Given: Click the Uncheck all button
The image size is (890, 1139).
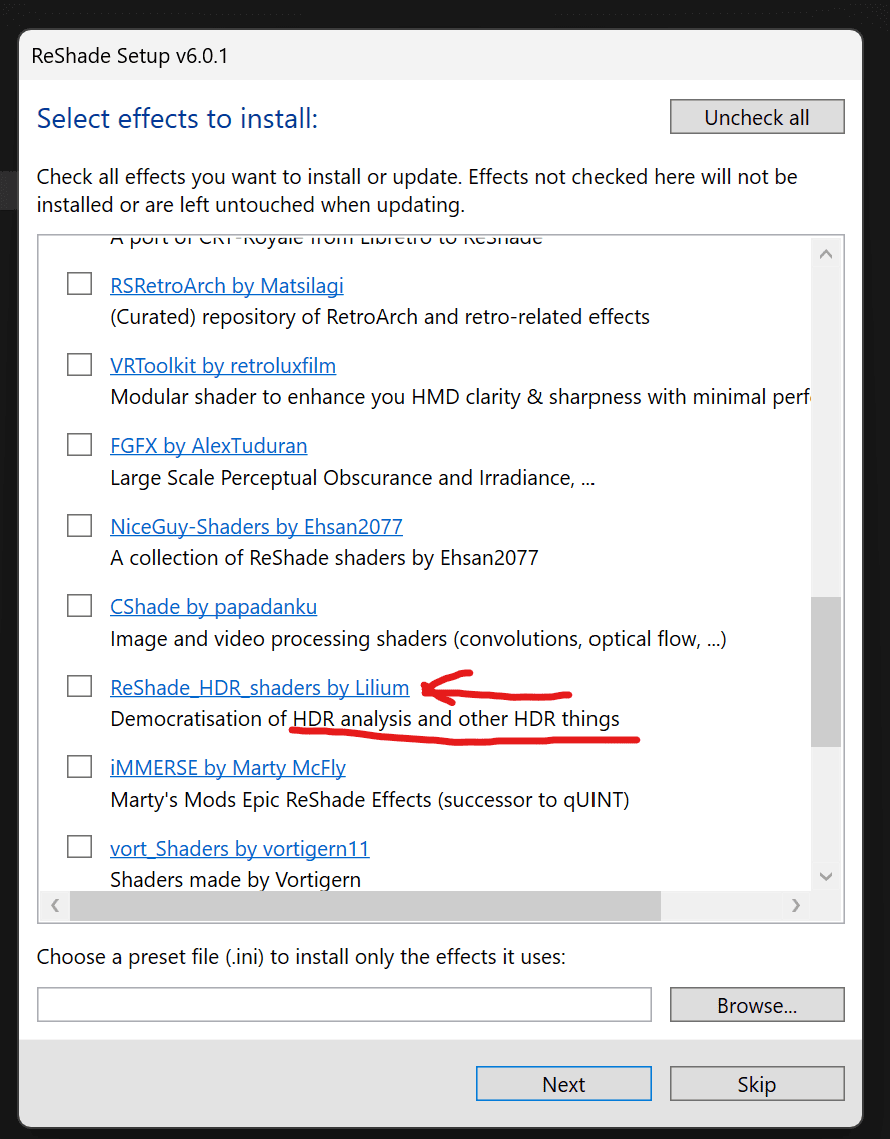Looking at the screenshot, I should tap(756, 117).
